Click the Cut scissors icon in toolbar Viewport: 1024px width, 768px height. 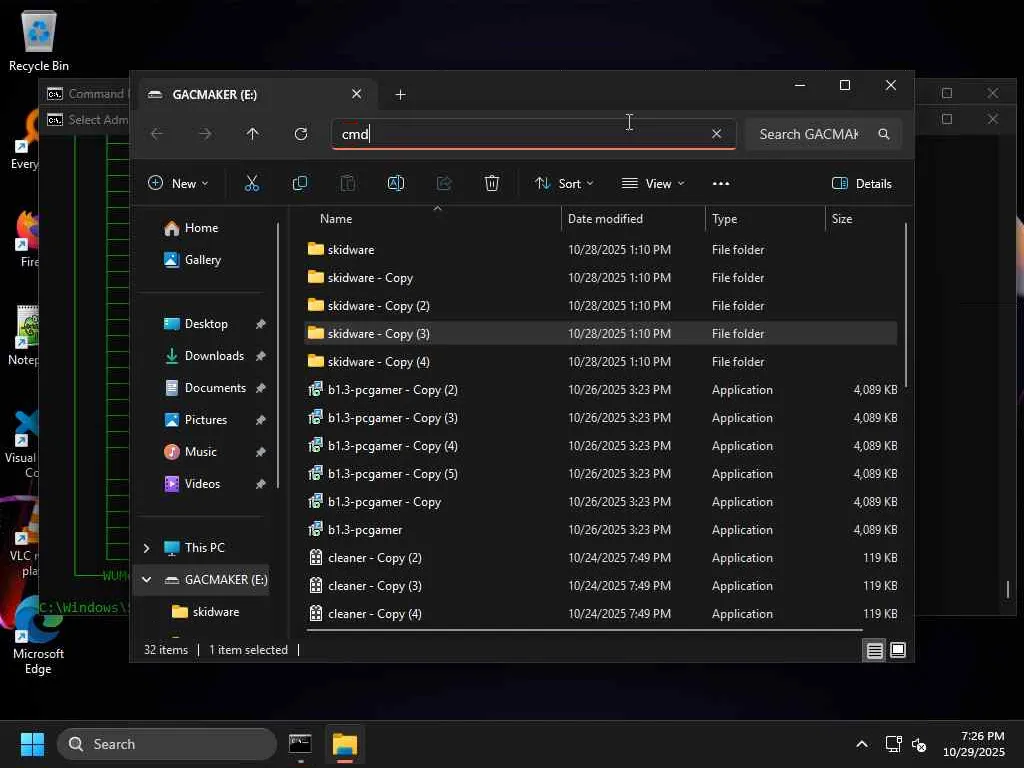pyautogui.click(x=252, y=183)
